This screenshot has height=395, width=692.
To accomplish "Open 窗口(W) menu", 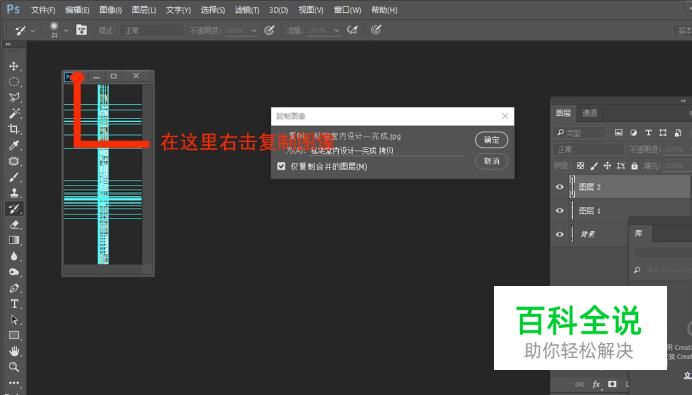I will 347,10.
